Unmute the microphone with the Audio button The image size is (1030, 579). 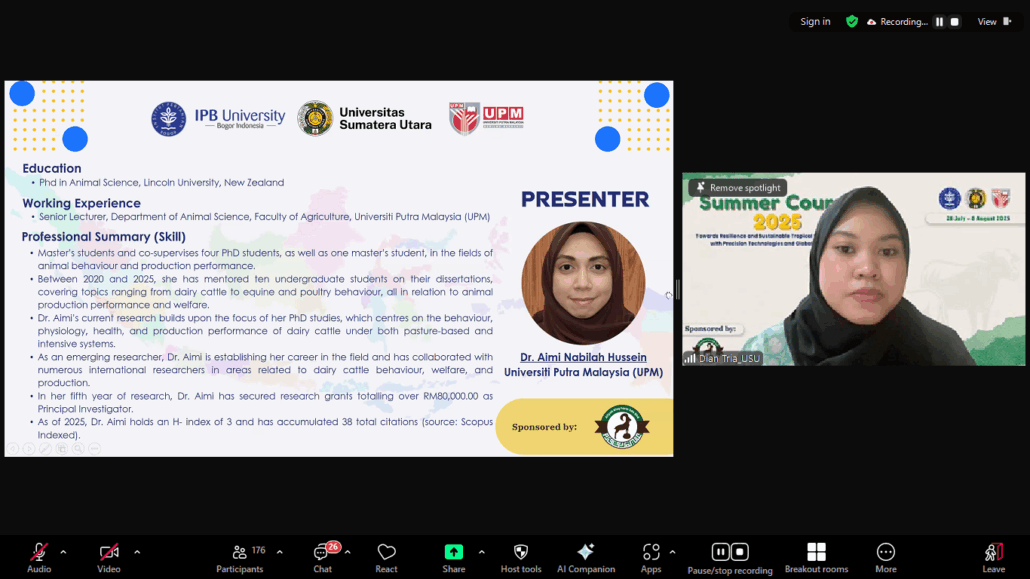[39, 553]
